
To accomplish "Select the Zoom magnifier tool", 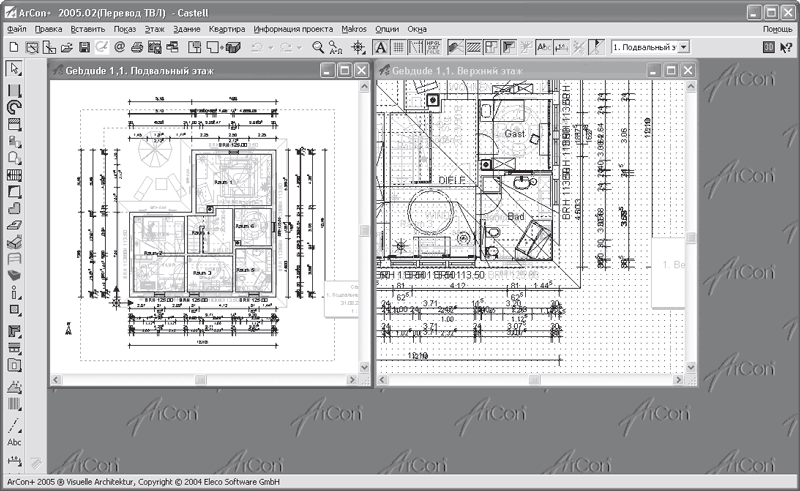I will click(318, 47).
